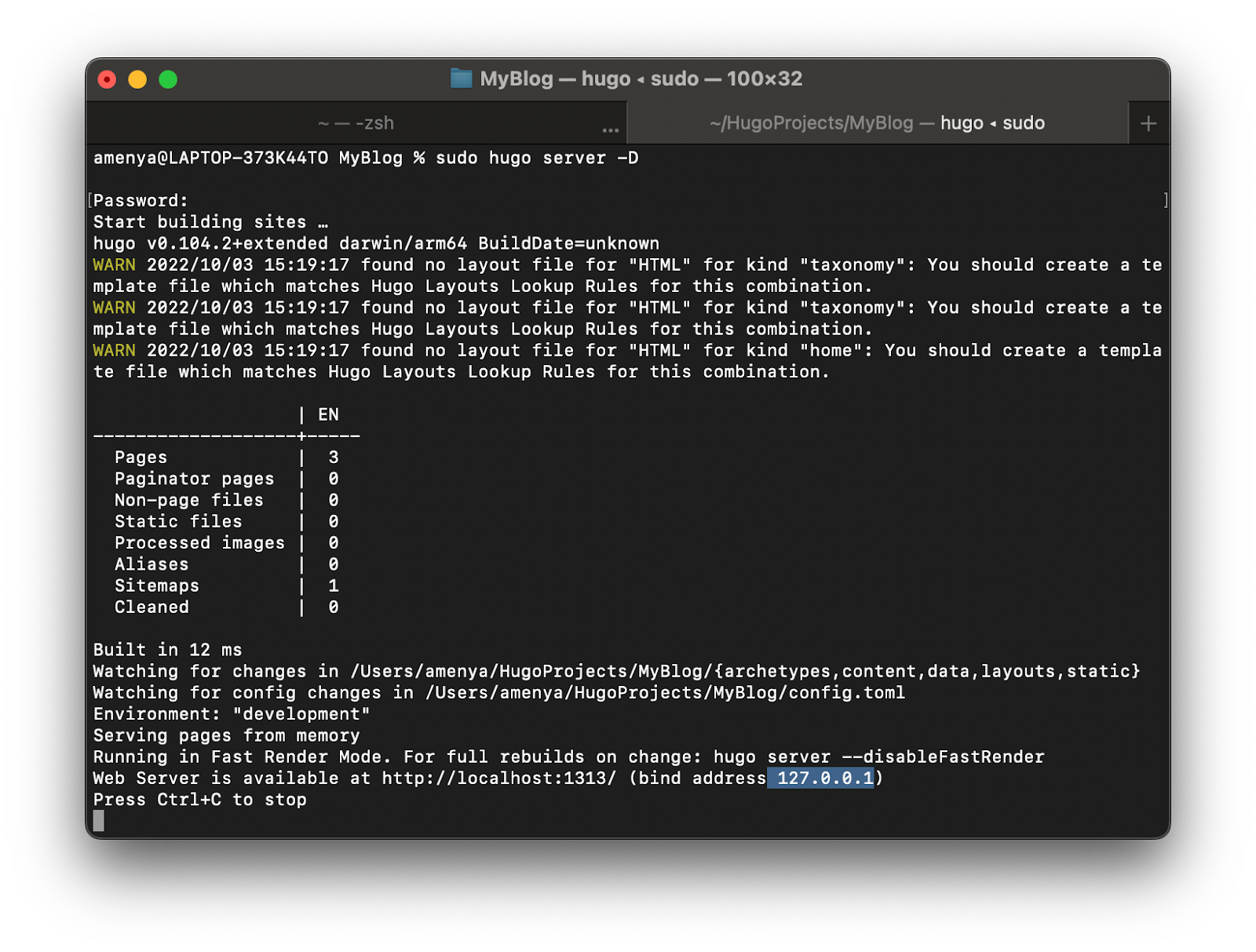Click the 'EN' column header in table

point(328,414)
